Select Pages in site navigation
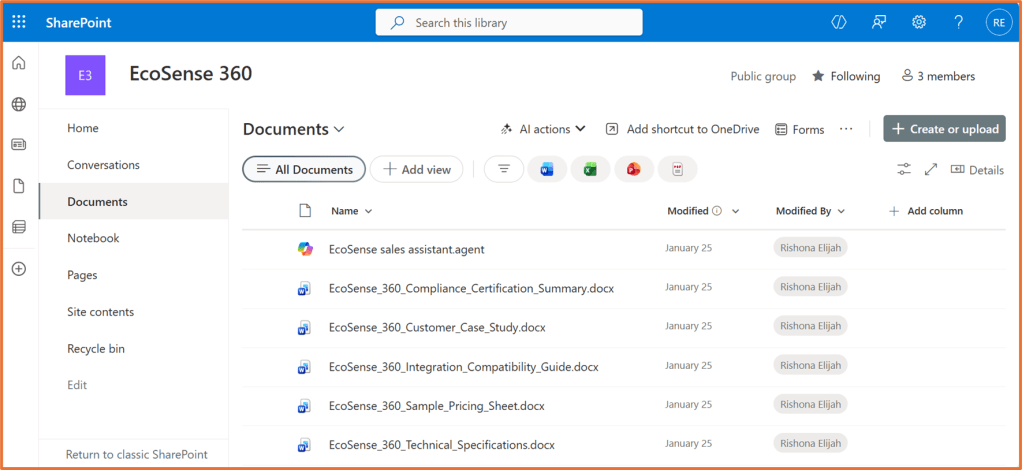 click(82, 275)
